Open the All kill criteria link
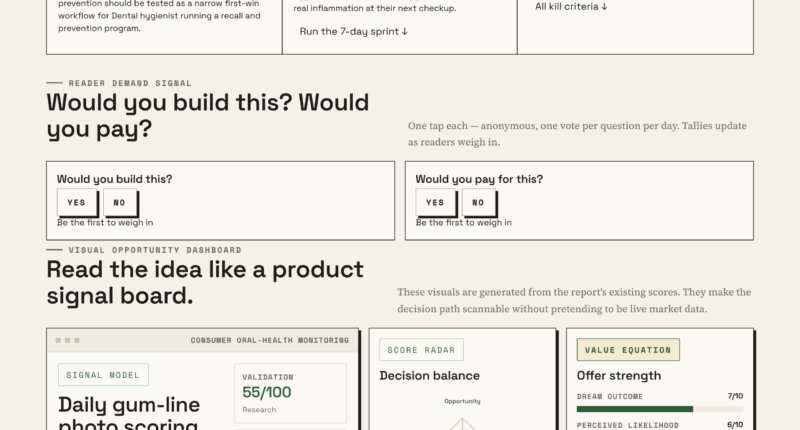800x430 pixels. pyautogui.click(x=571, y=7)
